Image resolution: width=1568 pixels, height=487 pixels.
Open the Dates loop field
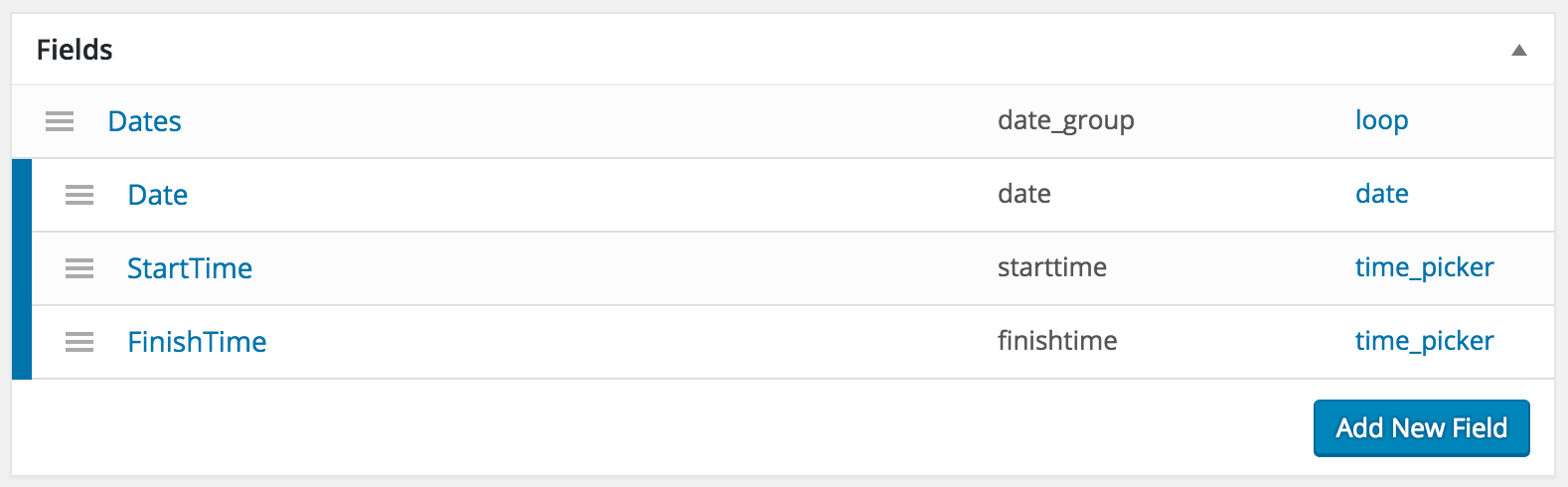(x=144, y=121)
